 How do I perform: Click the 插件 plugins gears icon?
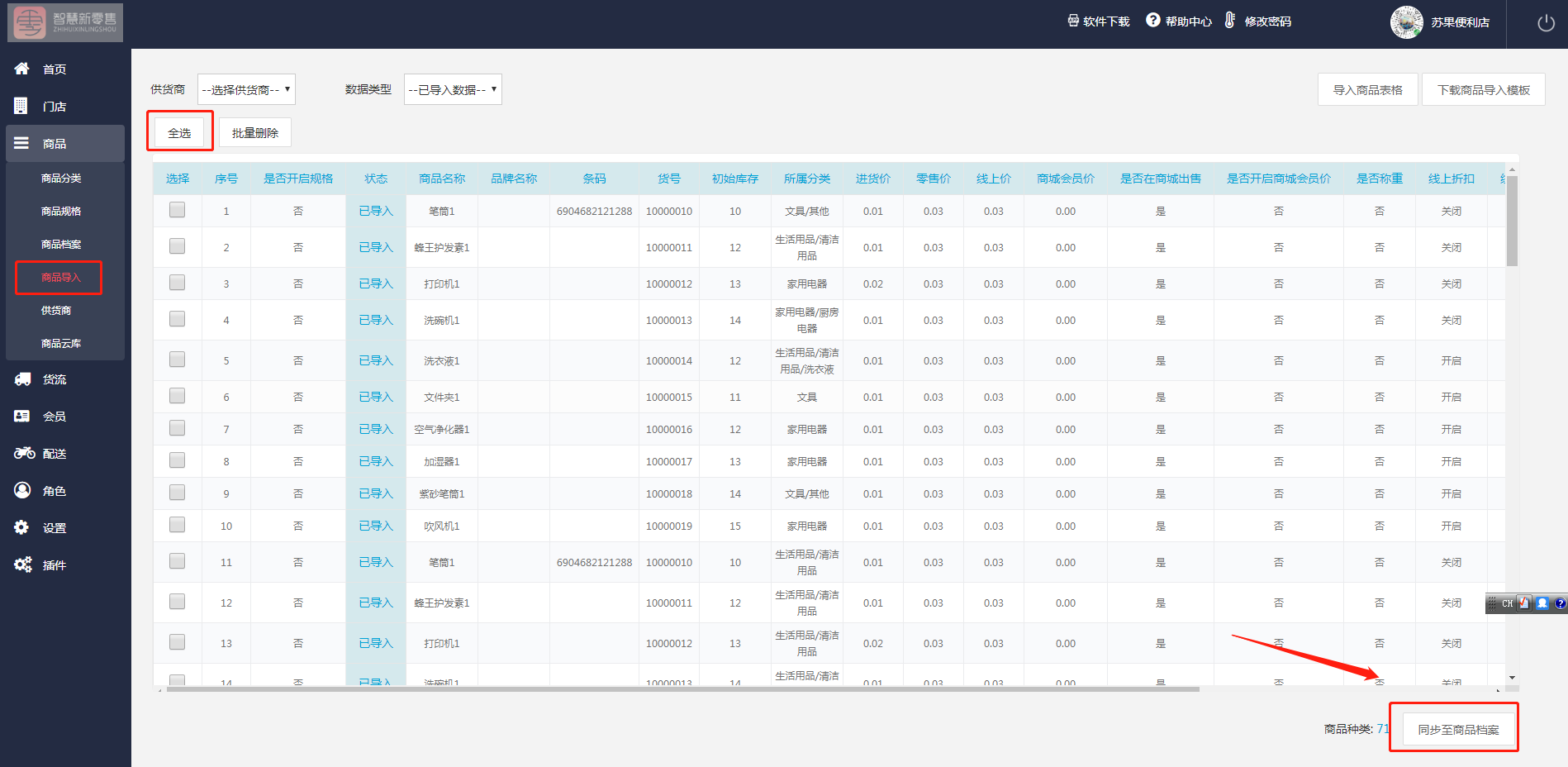point(23,565)
